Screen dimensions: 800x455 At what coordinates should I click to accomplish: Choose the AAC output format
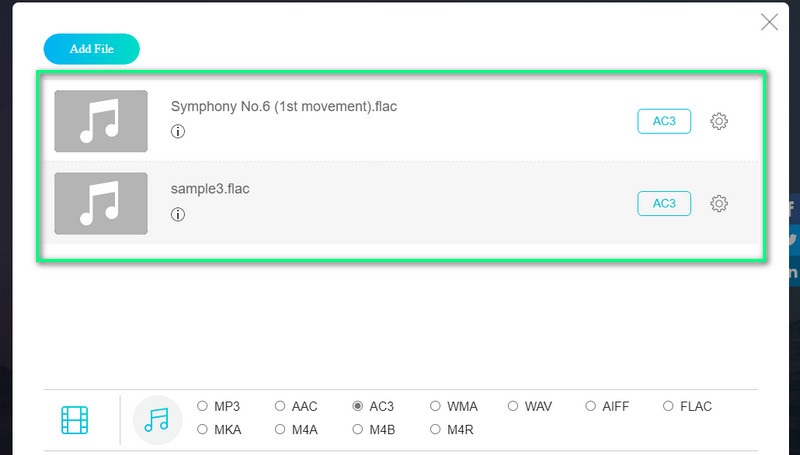(280, 406)
